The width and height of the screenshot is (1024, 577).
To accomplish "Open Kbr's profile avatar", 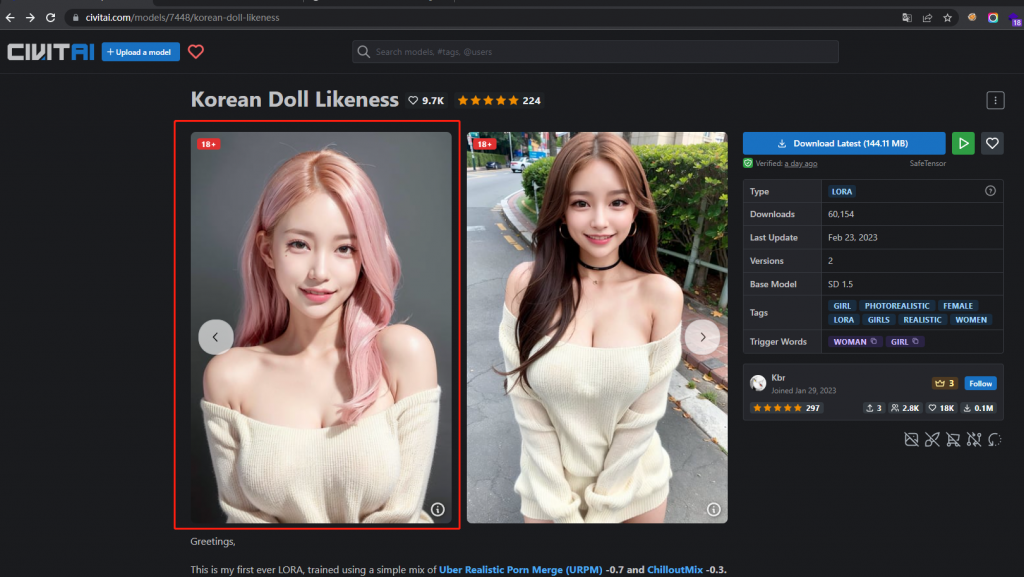I will (x=758, y=383).
